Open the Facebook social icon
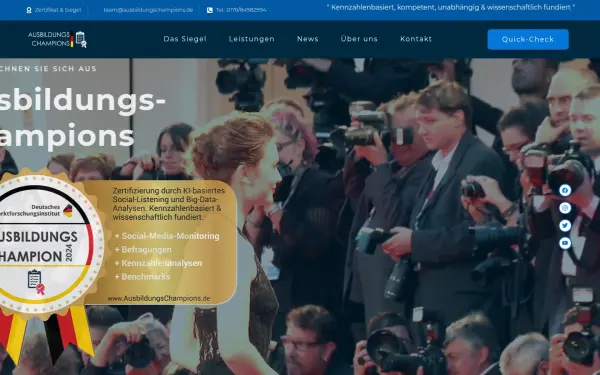This screenshot has height=375, width=600. point(565,190)
